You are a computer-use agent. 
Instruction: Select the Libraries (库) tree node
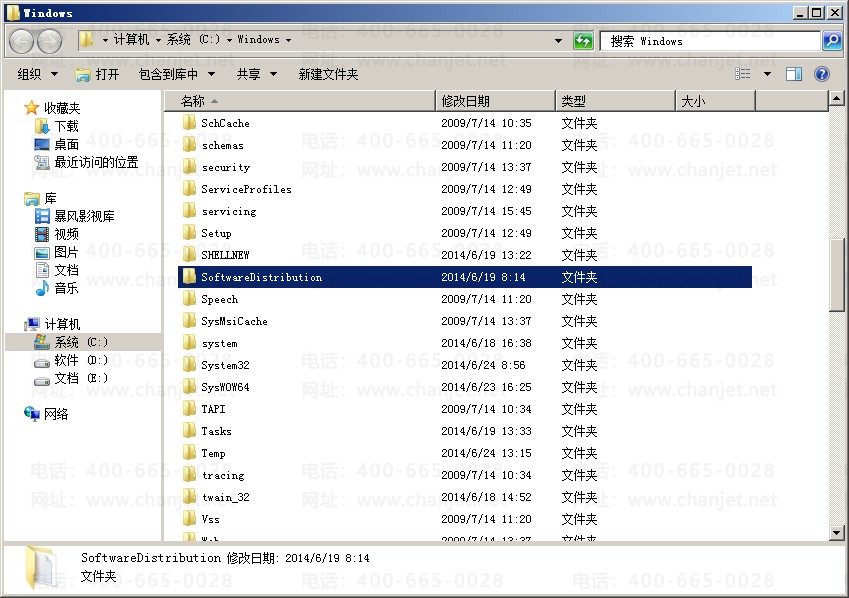click(41, 198)
